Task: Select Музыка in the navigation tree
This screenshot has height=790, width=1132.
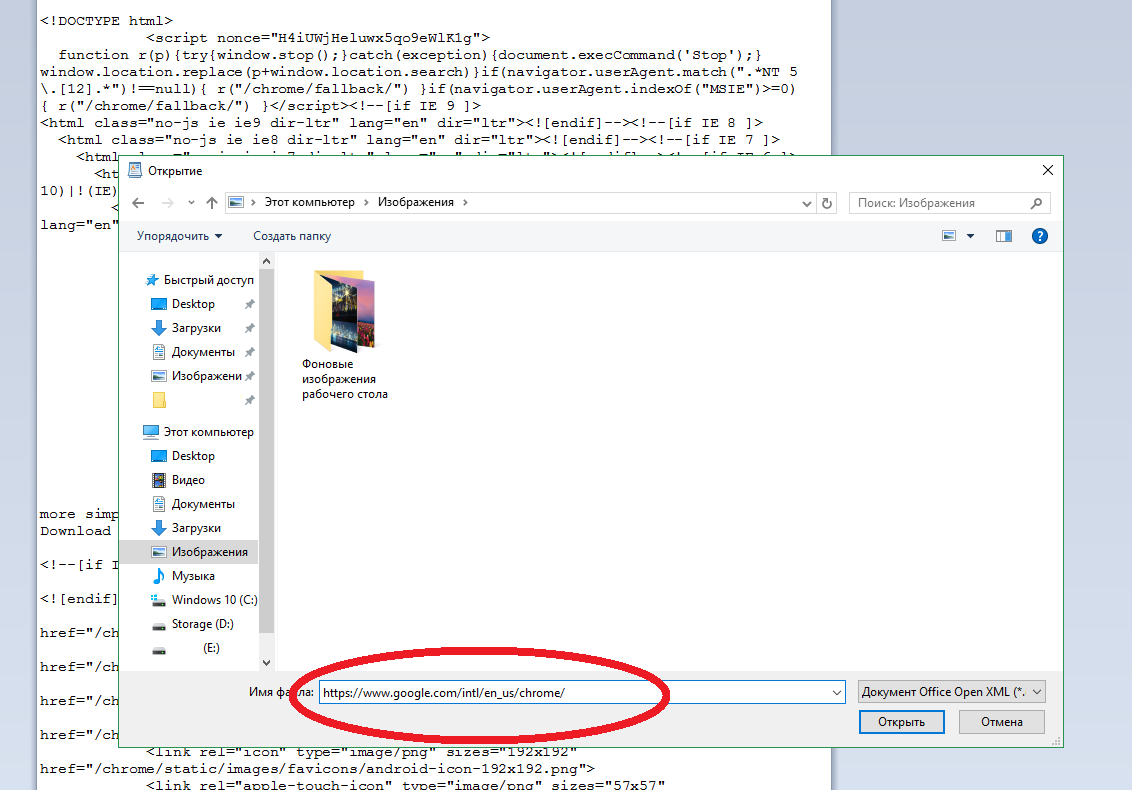Action: (x=193, y=576)
